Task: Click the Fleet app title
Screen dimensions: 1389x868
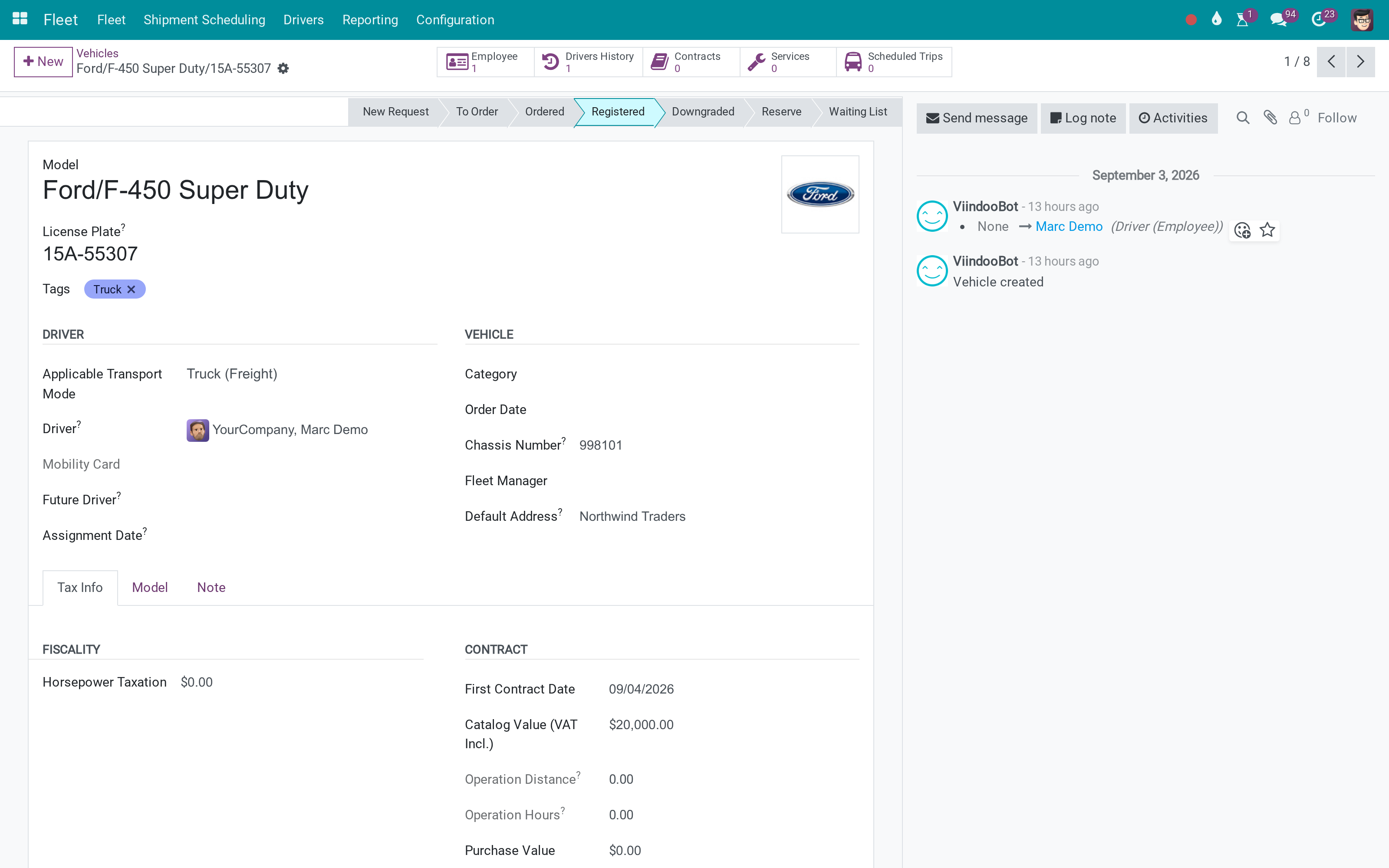Action: (60, 20)
